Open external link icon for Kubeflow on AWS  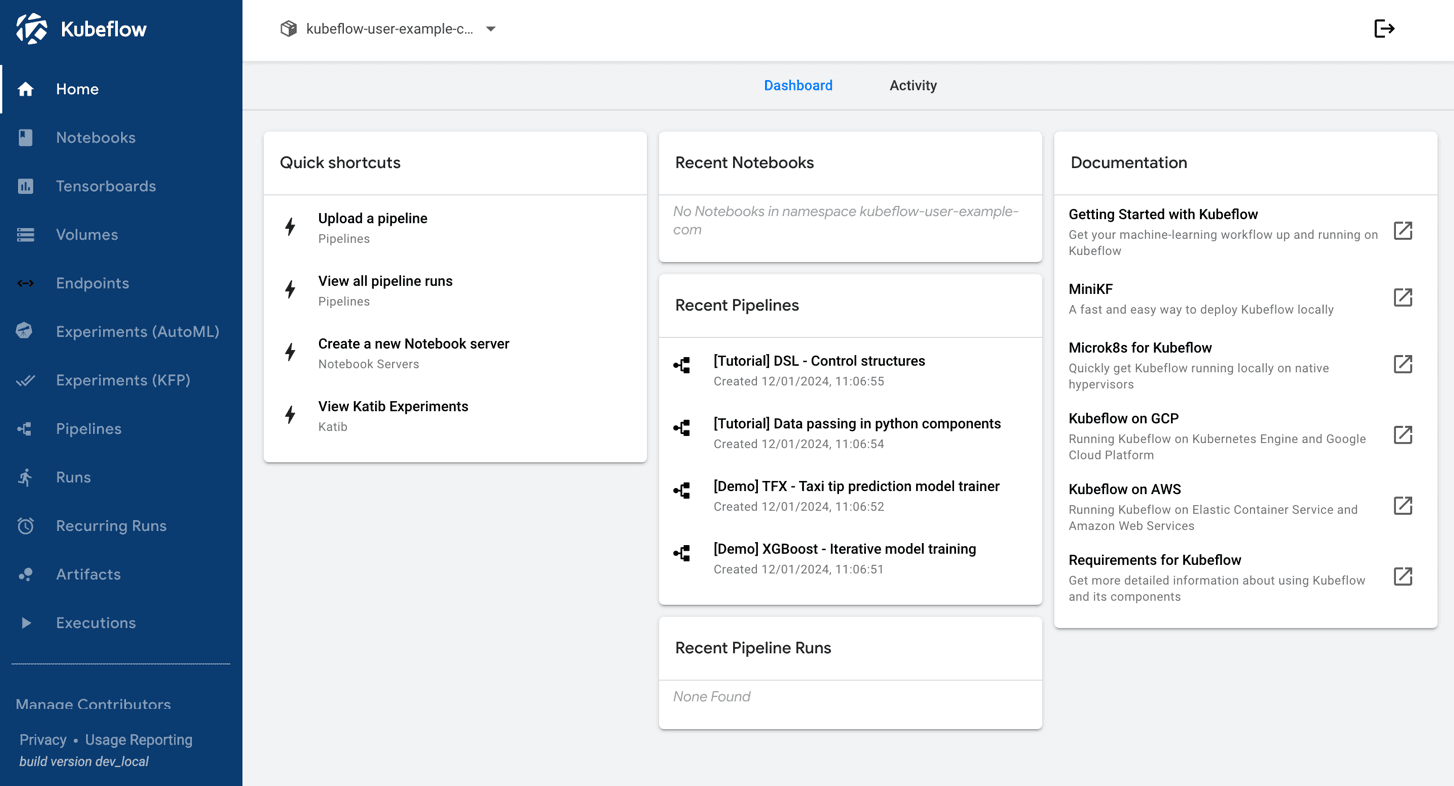(x=1403, y=506)
